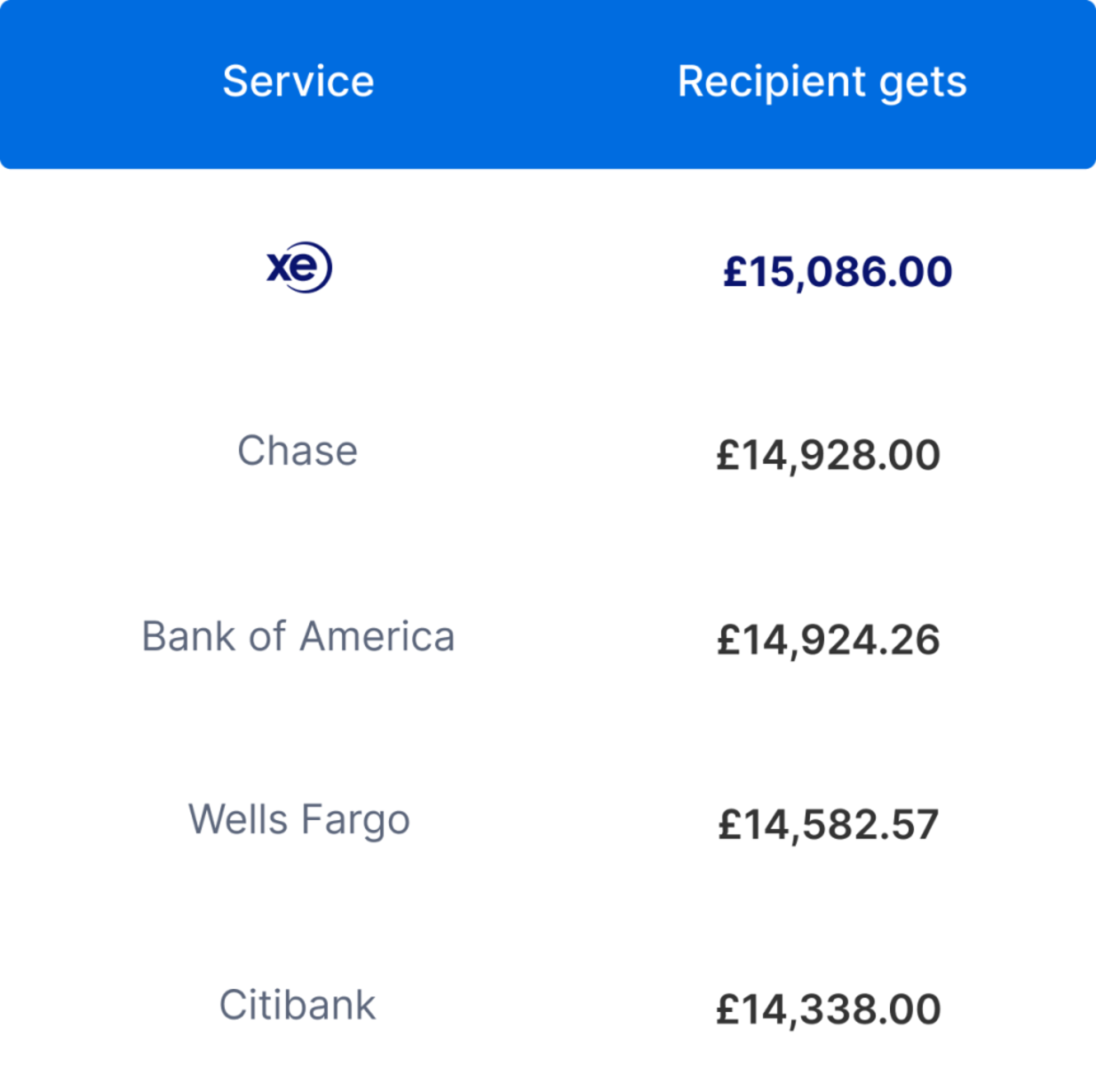
Task: Click the pound sign of Xe amount
Action: pyautogui.click(x=735, y=272)
